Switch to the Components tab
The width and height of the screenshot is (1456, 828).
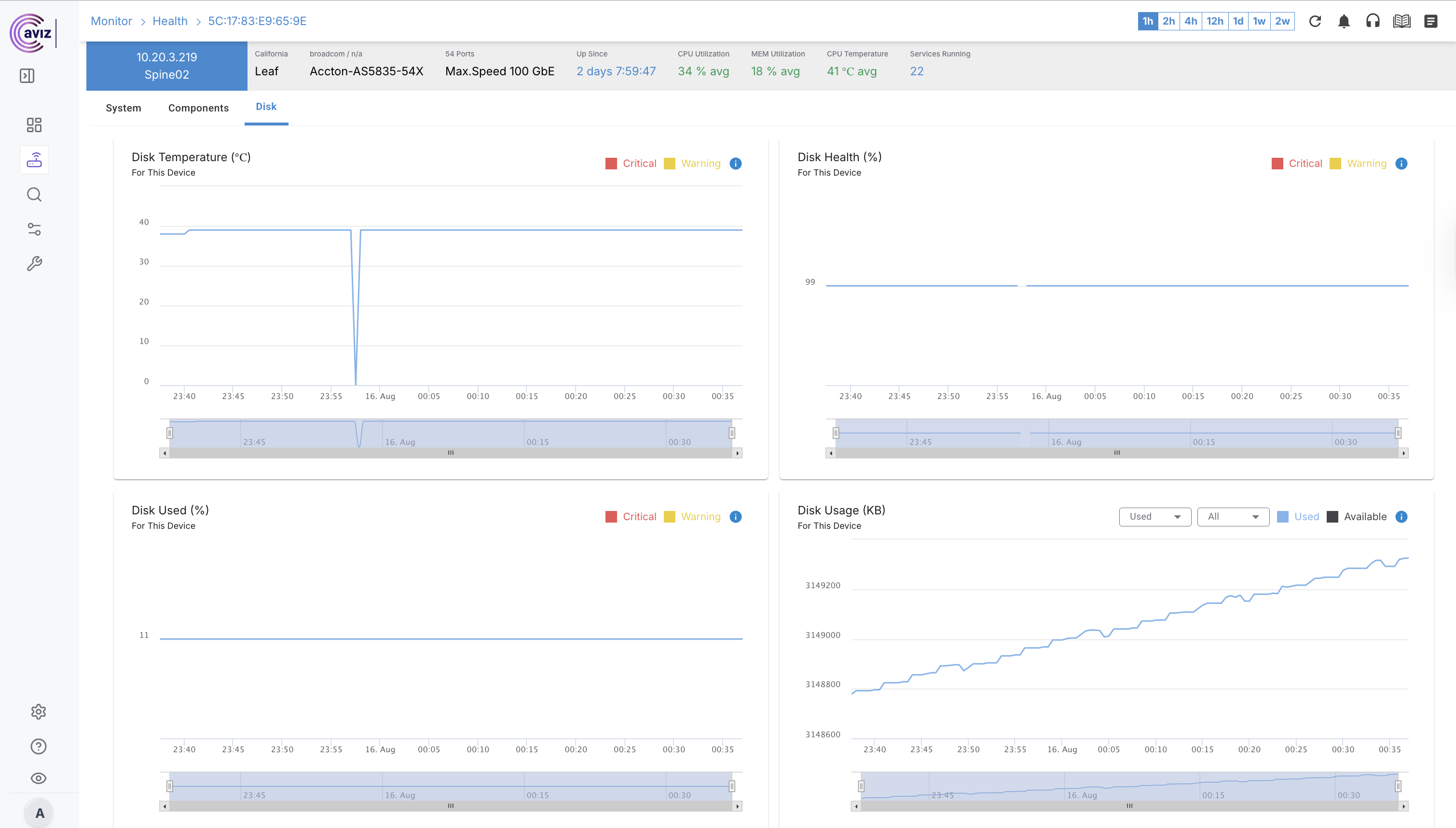(198, 108)
